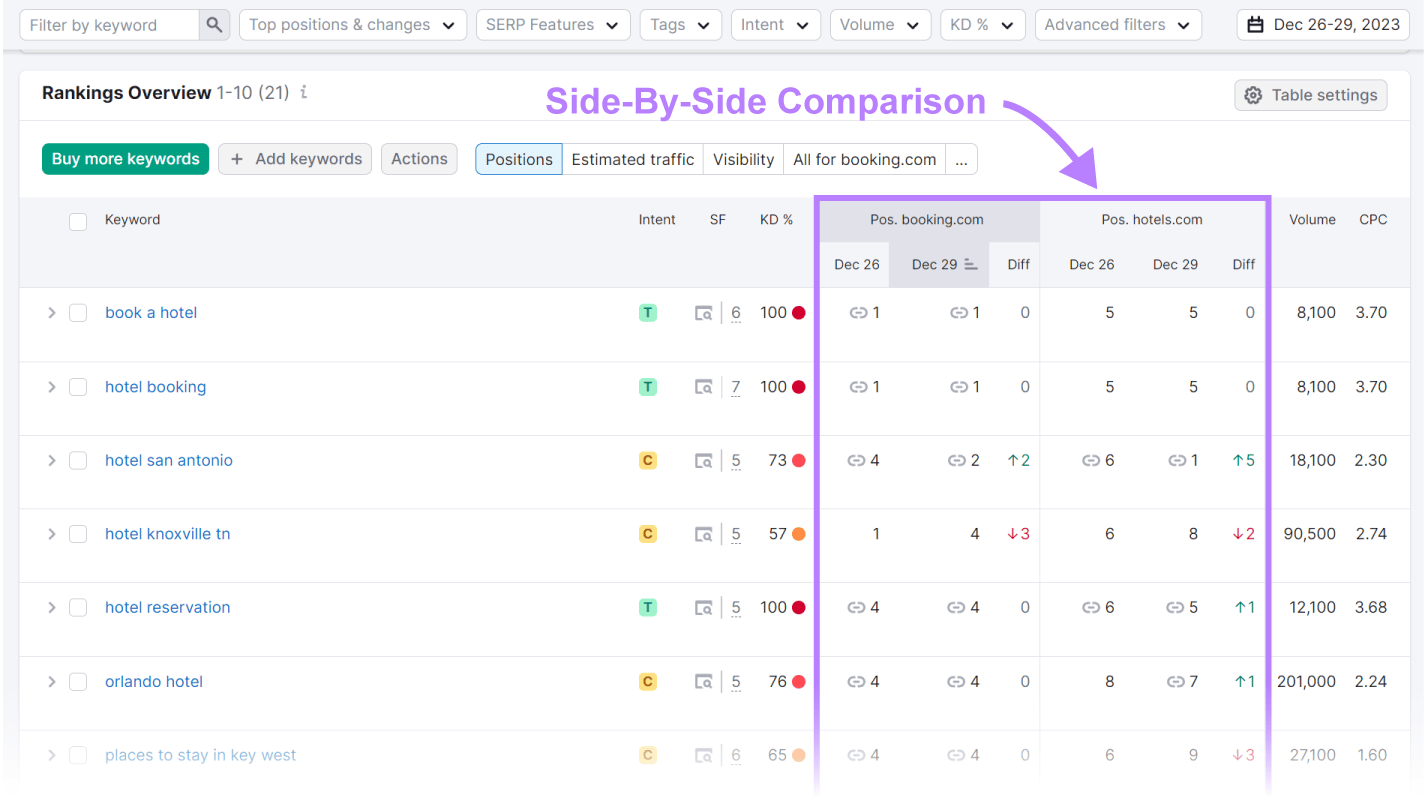Screen dimensions: 1424x798
Task: Click the Table settings gear icon
Action: [1252, 95]
